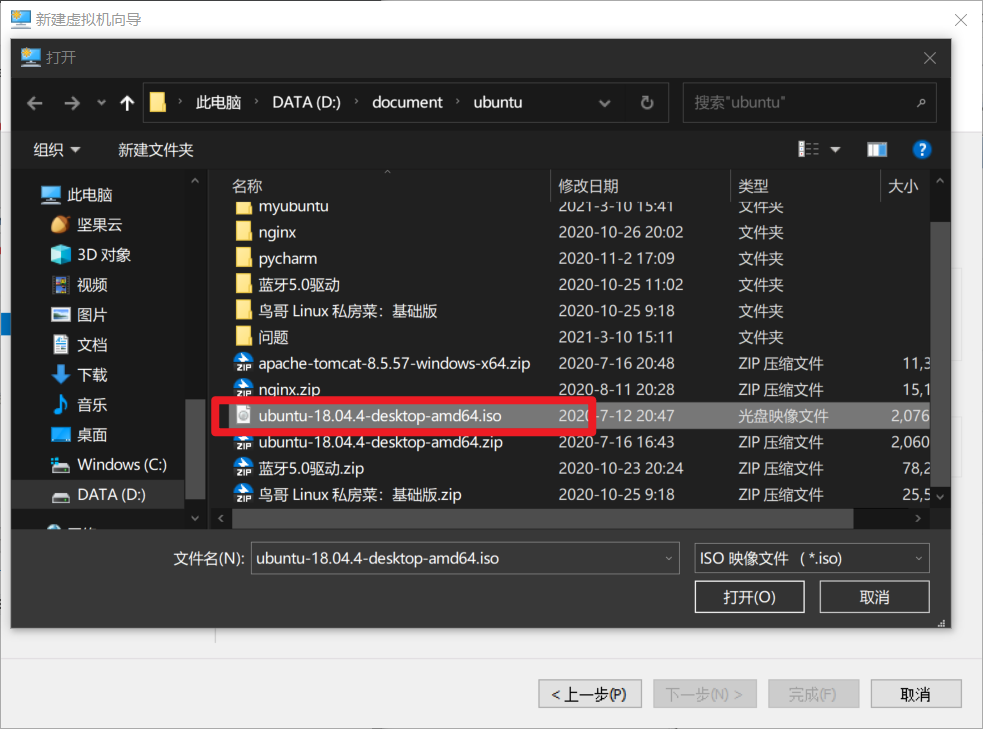Sort by the 修改日期 column header
Image resolution: width=983 pixels, height=729 pixels.
(x=589, y=186)
